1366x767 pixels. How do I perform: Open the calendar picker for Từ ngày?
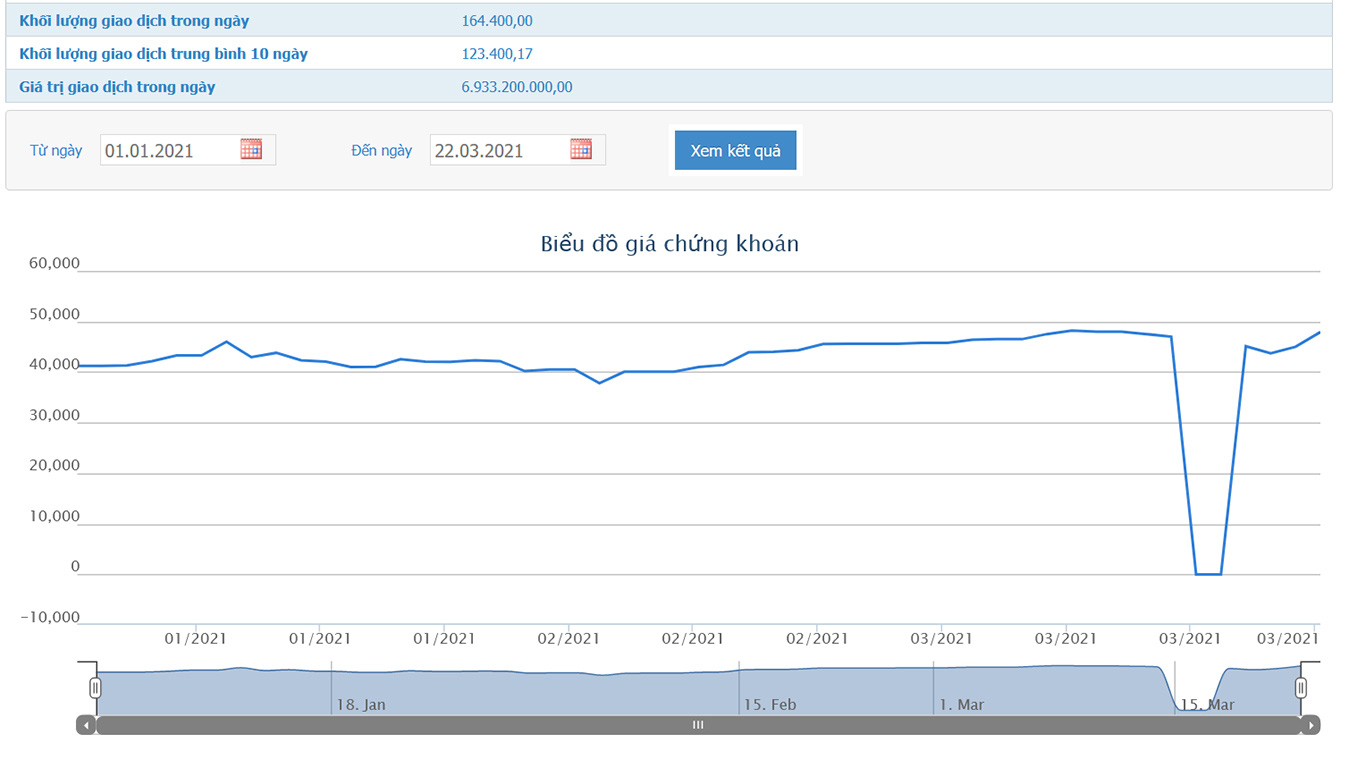(251, 150)
